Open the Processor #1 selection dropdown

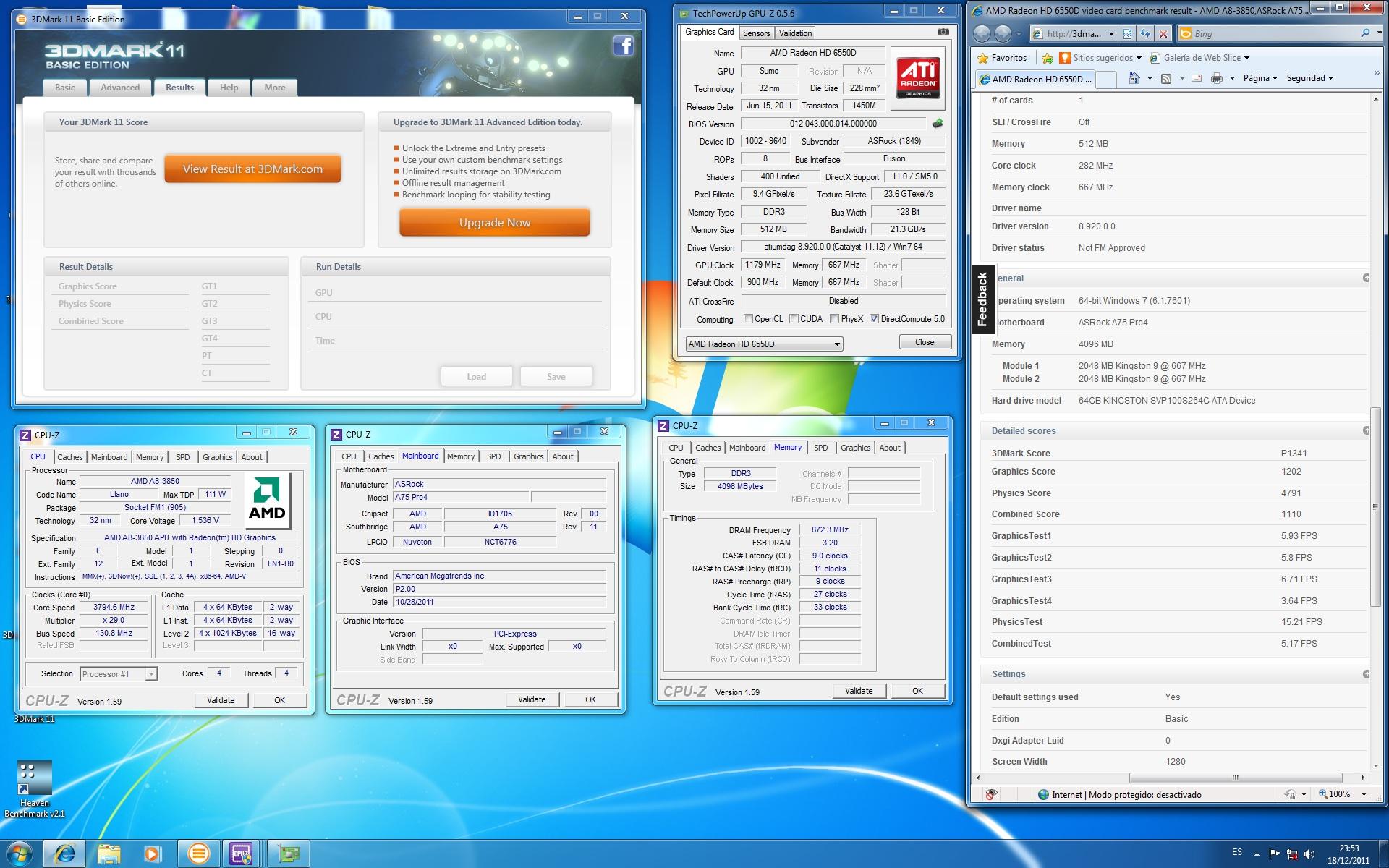coord(118,674)
